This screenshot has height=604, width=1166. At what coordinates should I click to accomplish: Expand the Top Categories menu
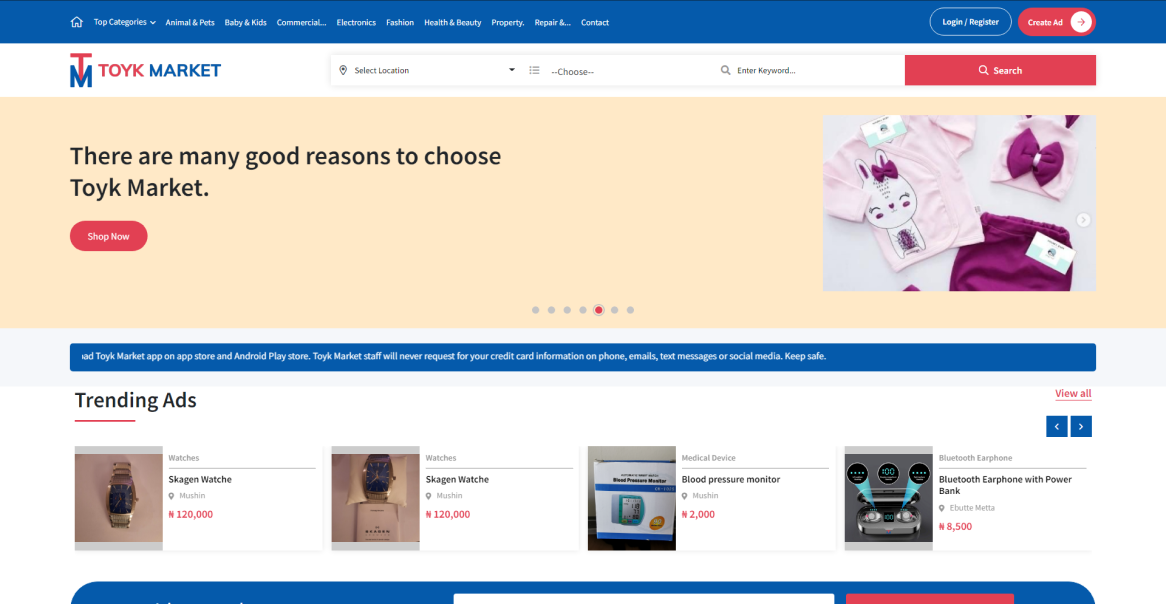[x=124, y=22]
